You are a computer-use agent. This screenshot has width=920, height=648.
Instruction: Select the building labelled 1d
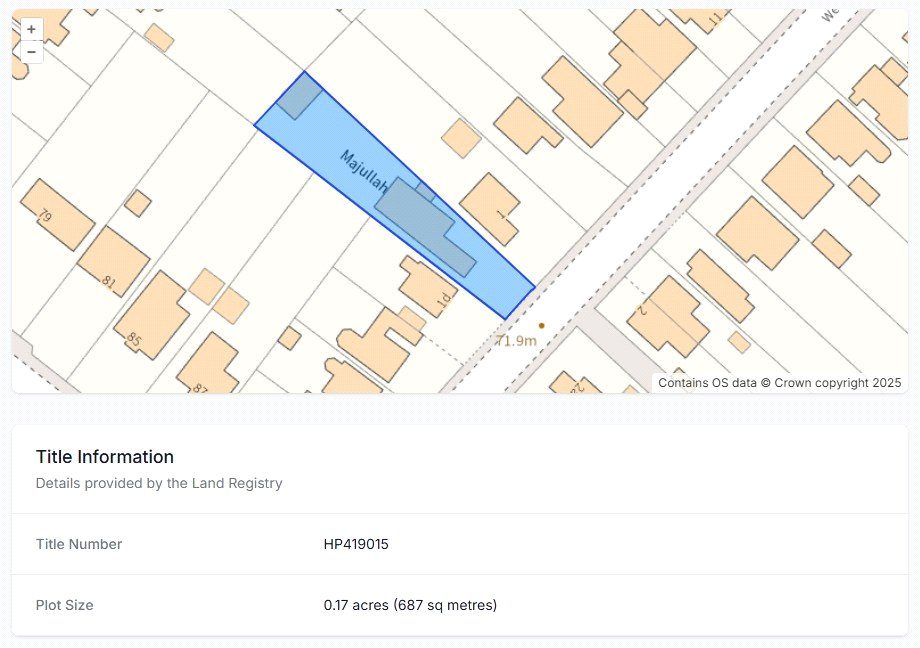(428, 287)
